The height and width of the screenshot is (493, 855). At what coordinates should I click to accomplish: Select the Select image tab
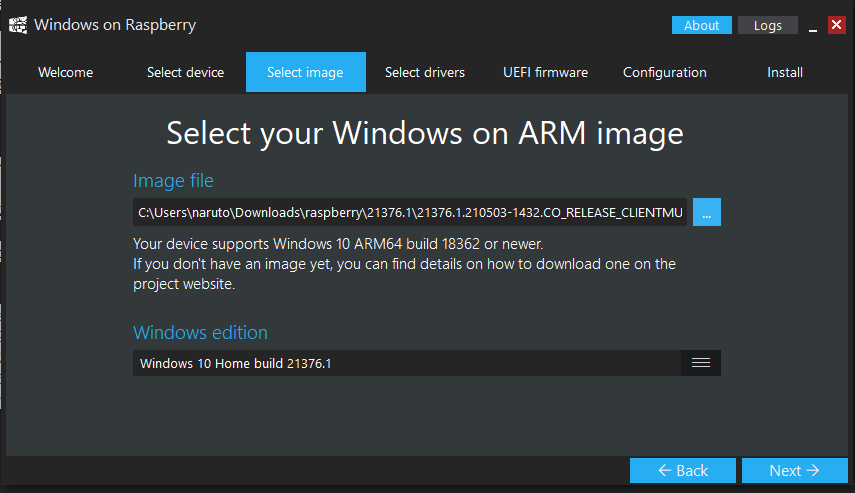(305, 72)
